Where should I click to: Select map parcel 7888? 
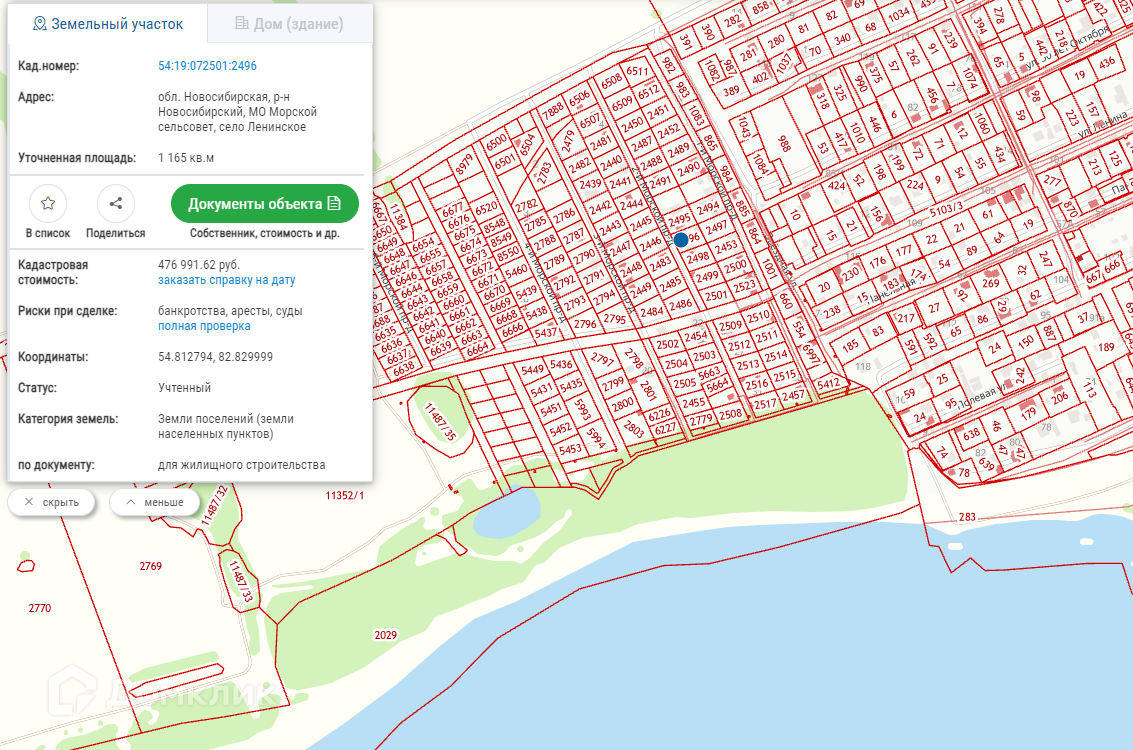[553, 111]
